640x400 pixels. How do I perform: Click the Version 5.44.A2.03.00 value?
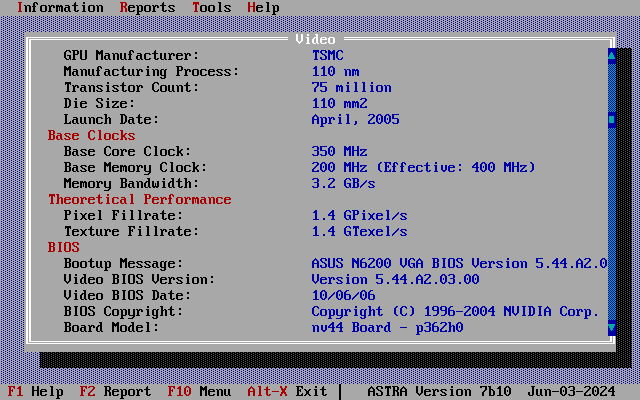pos(396,280)
